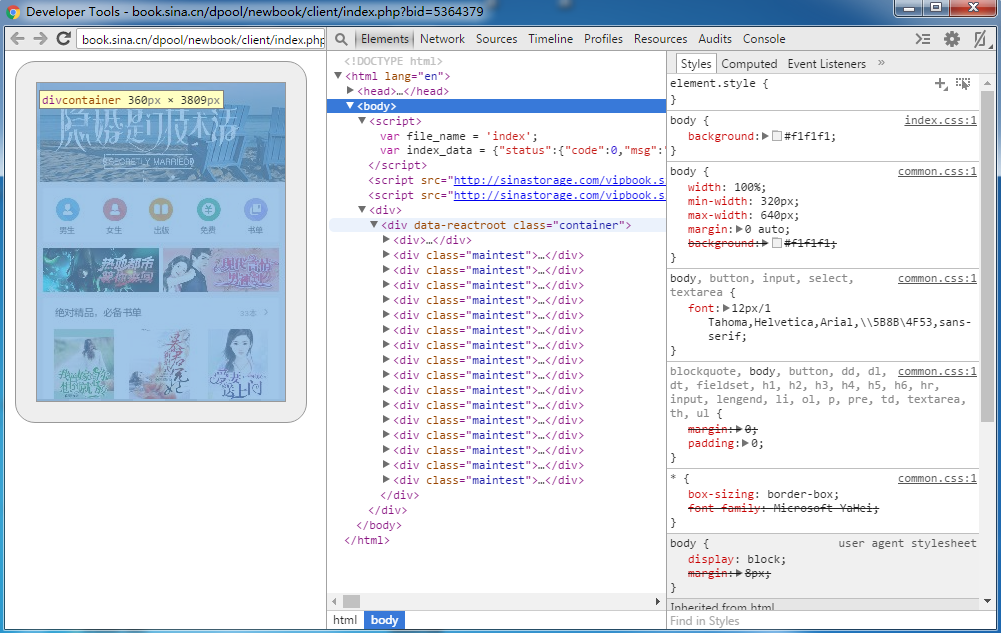Open the Resources tab
This screenshot has width=1001, height=633.
coord(660,39)
